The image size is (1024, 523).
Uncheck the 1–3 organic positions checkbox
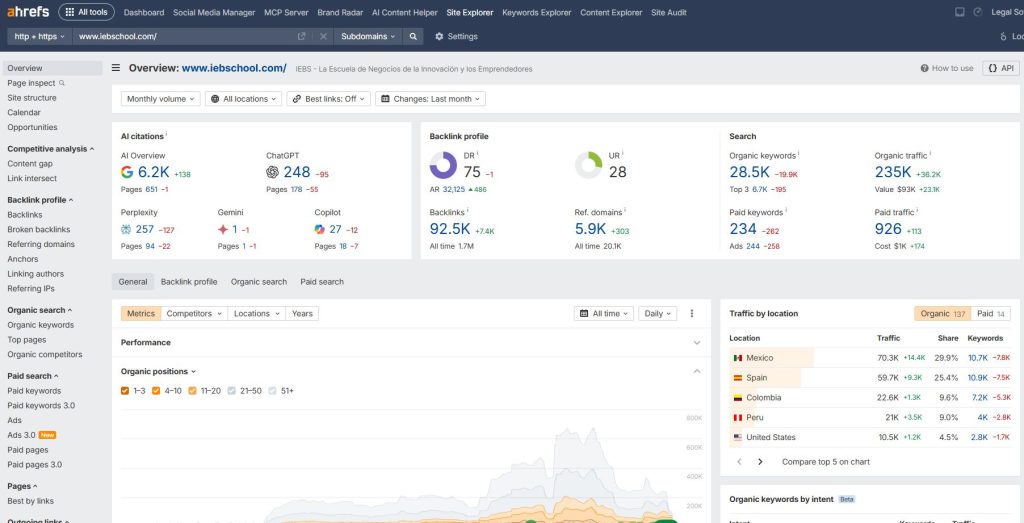[125, 390]
